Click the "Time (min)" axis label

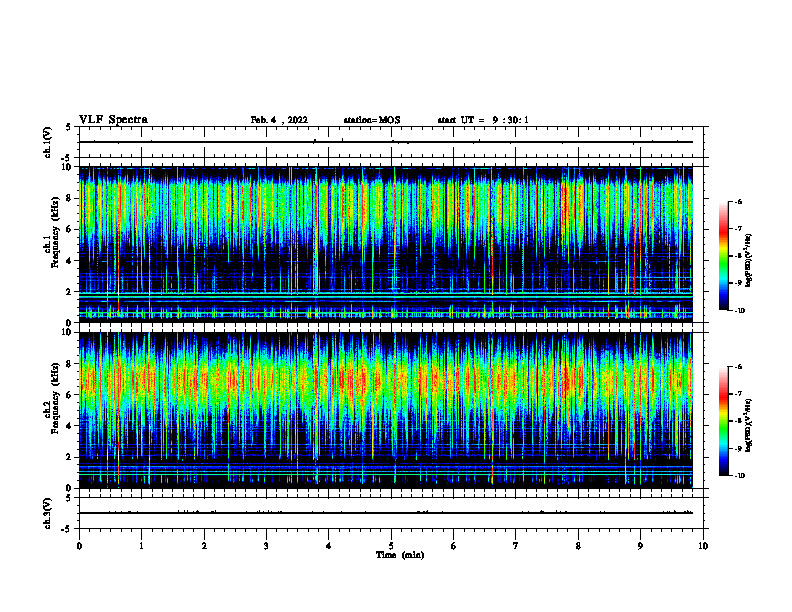(400, 555)
